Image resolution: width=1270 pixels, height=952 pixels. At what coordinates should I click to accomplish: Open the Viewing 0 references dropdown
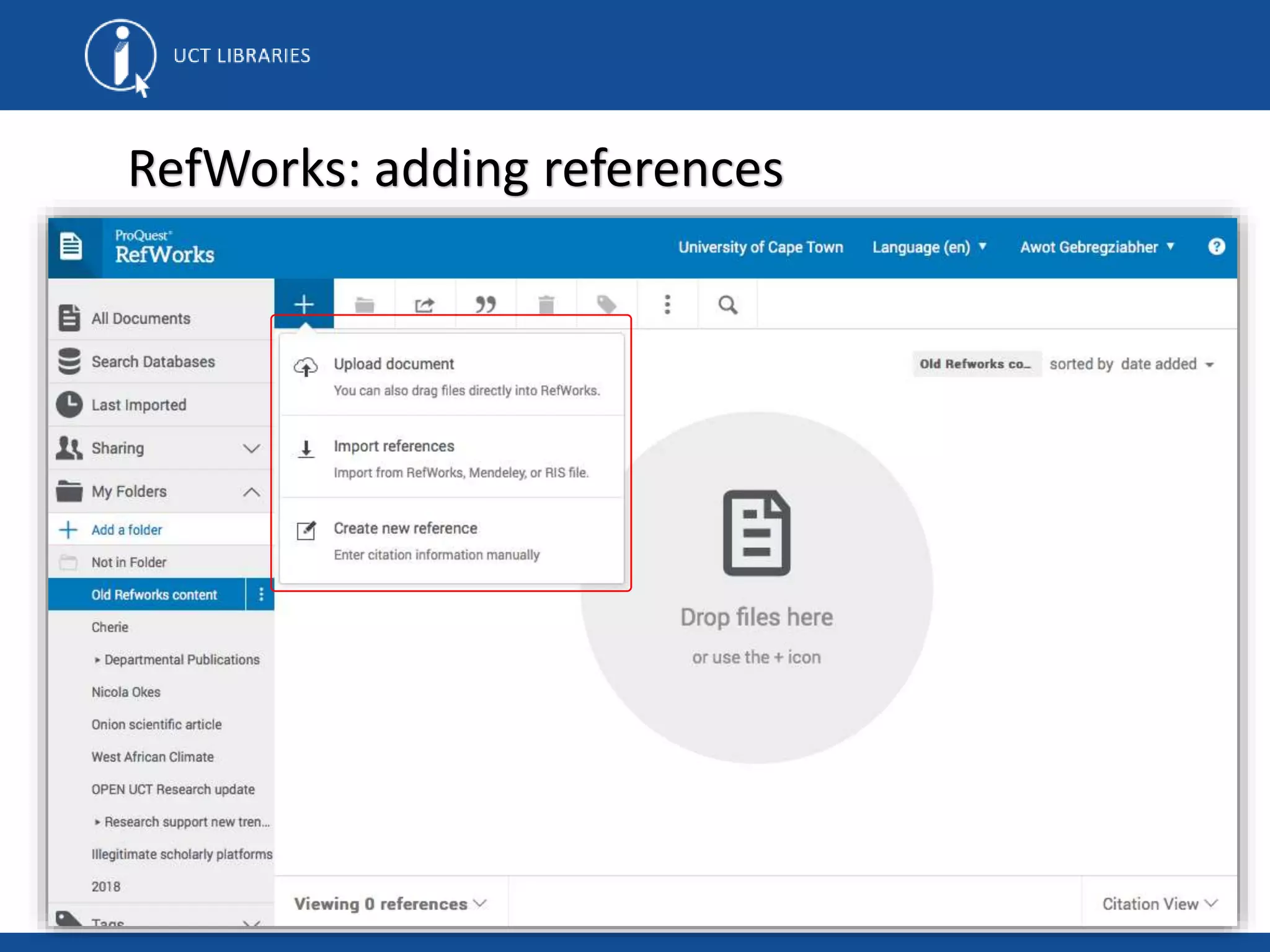391,904
